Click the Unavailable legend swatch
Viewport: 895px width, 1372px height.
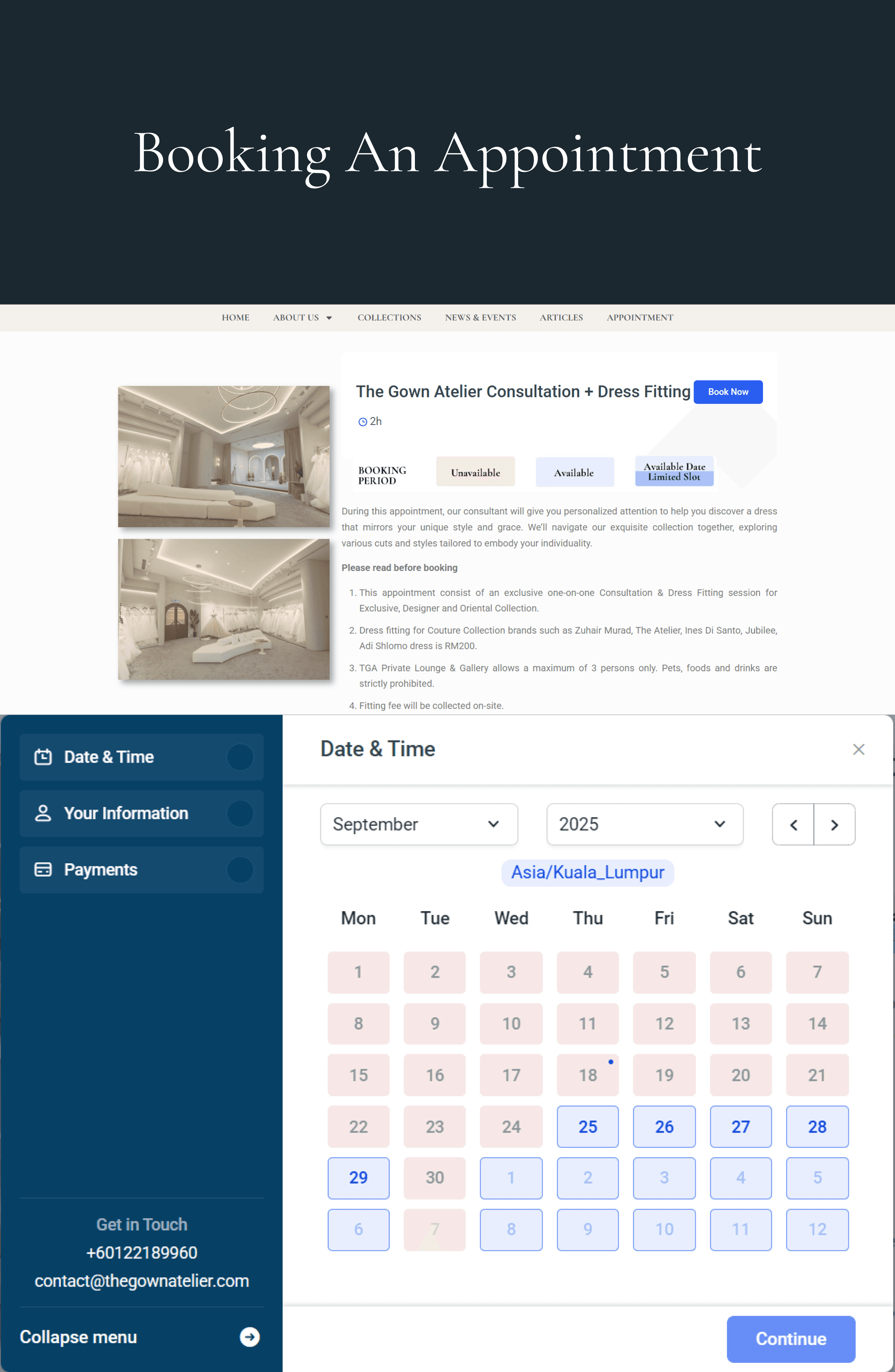tap(475, 472)
